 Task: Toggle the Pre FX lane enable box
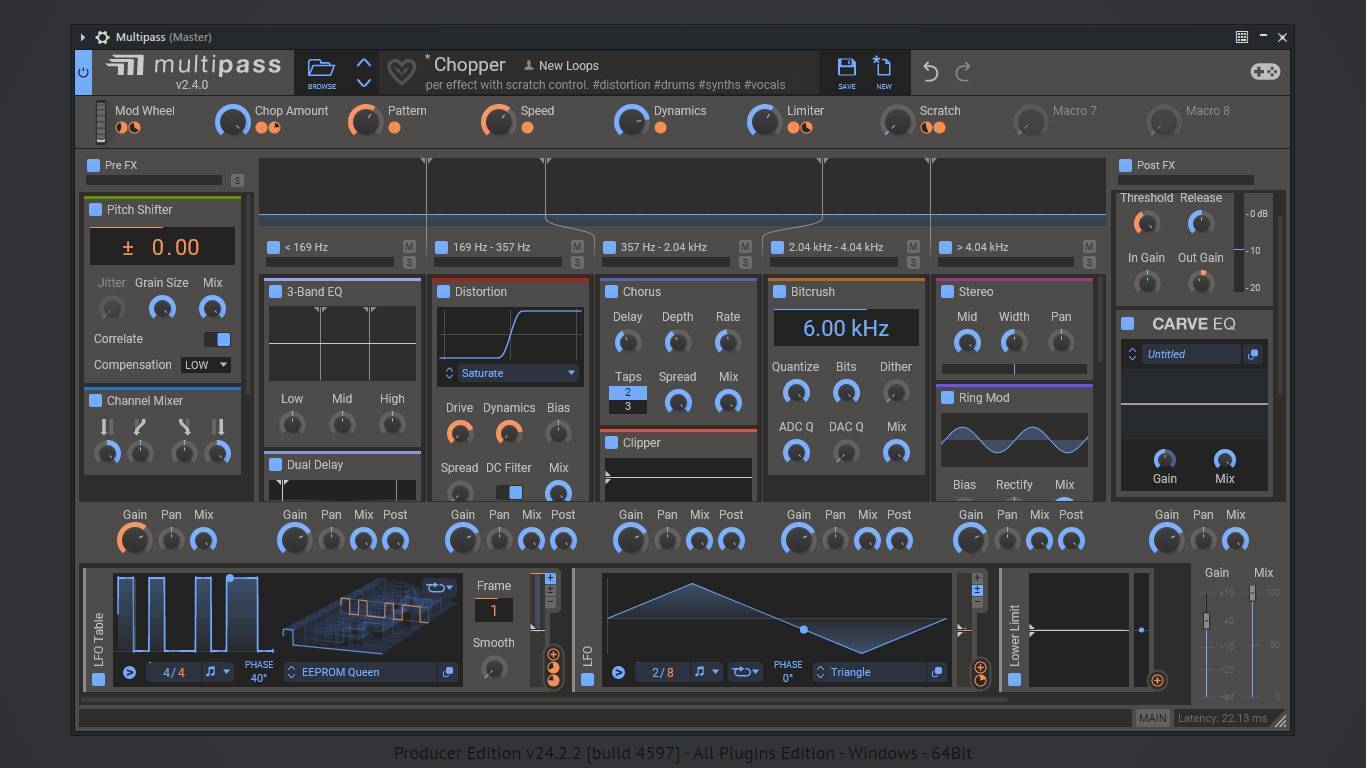coord(93,165)
